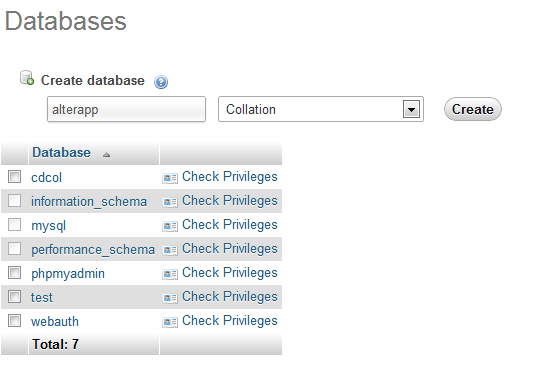Click the database name field containing alterapp
Screen dimensions: 536x367
click(126, 109)
